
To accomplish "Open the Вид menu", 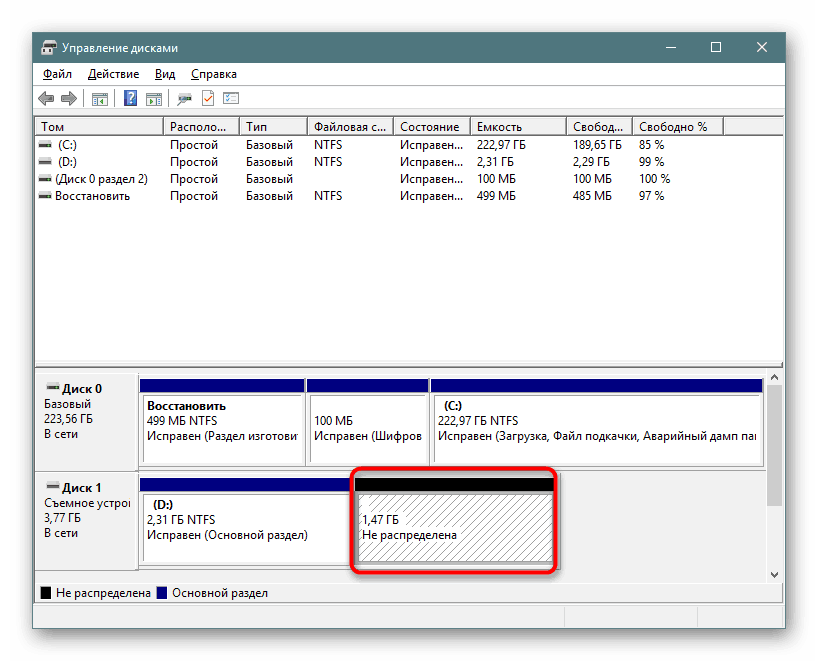I will 165,74.
